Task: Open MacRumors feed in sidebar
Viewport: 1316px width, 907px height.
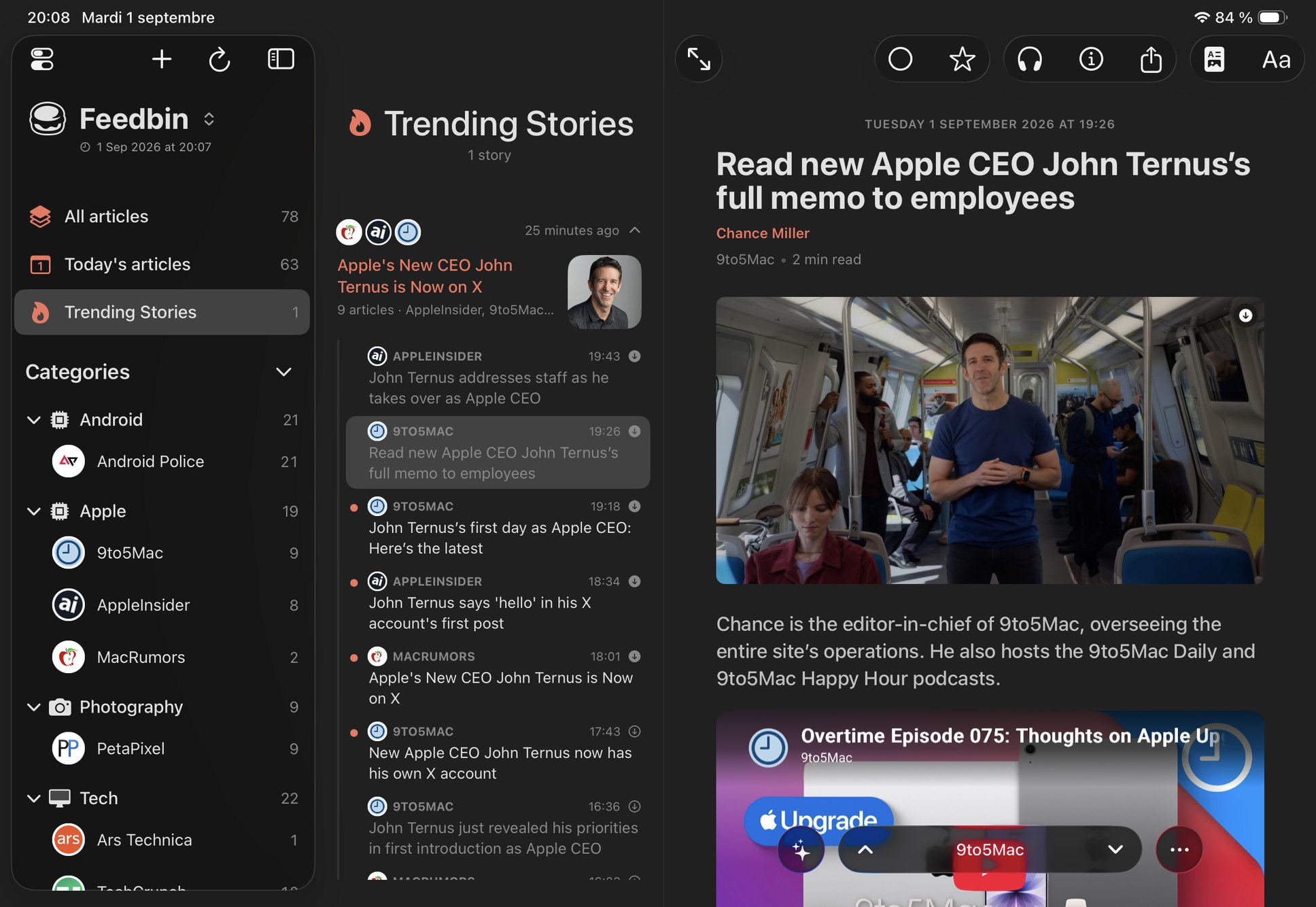Action: coord(162,657)
